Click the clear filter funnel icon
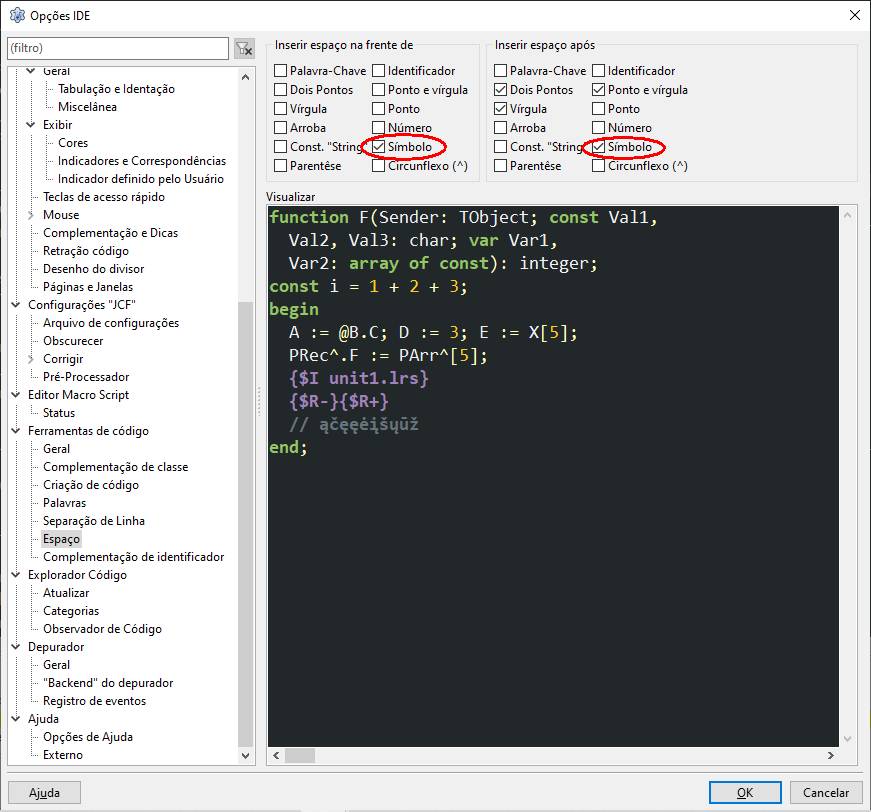Viewport: 871px width, 812px height. pos(244,48)
